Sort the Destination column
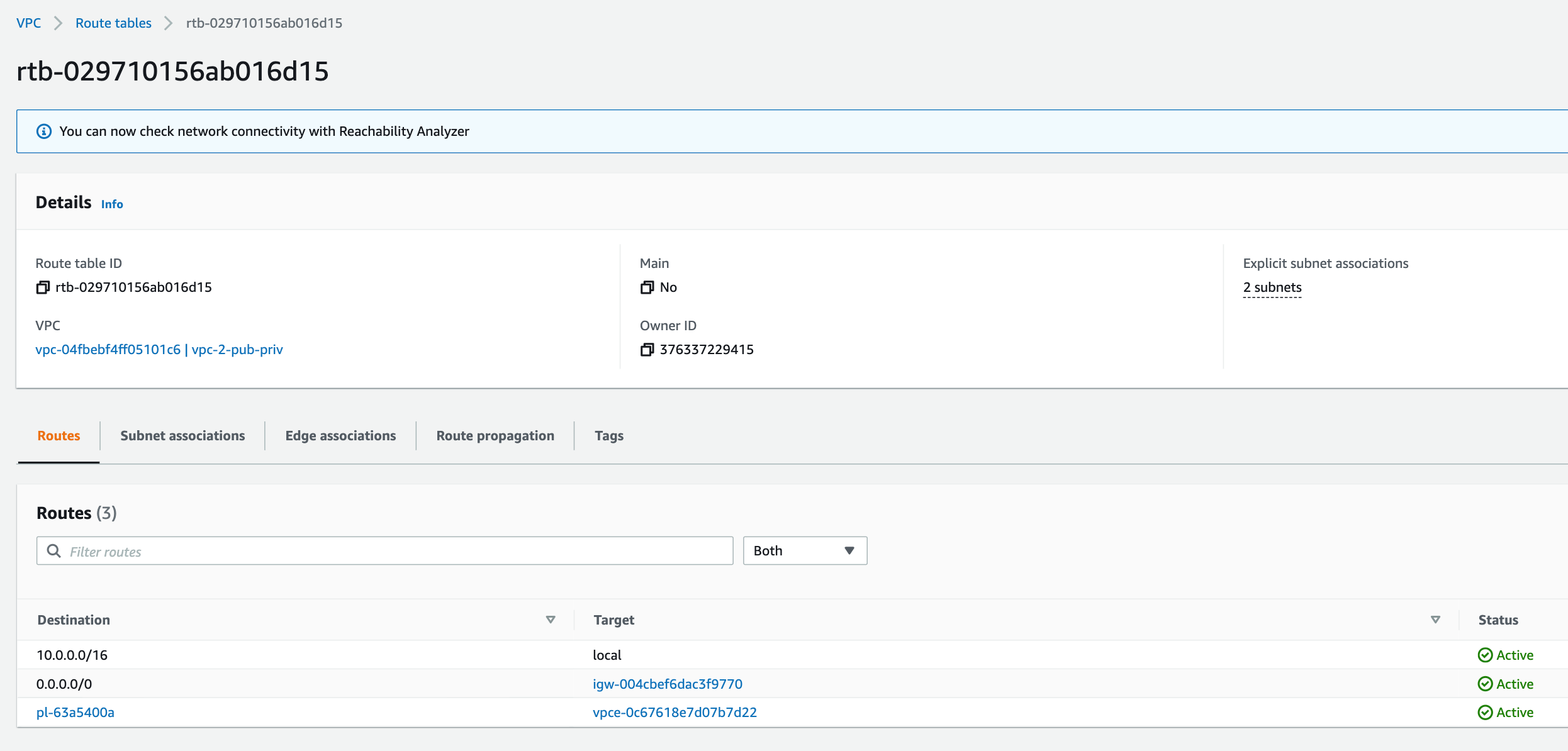 551,619
